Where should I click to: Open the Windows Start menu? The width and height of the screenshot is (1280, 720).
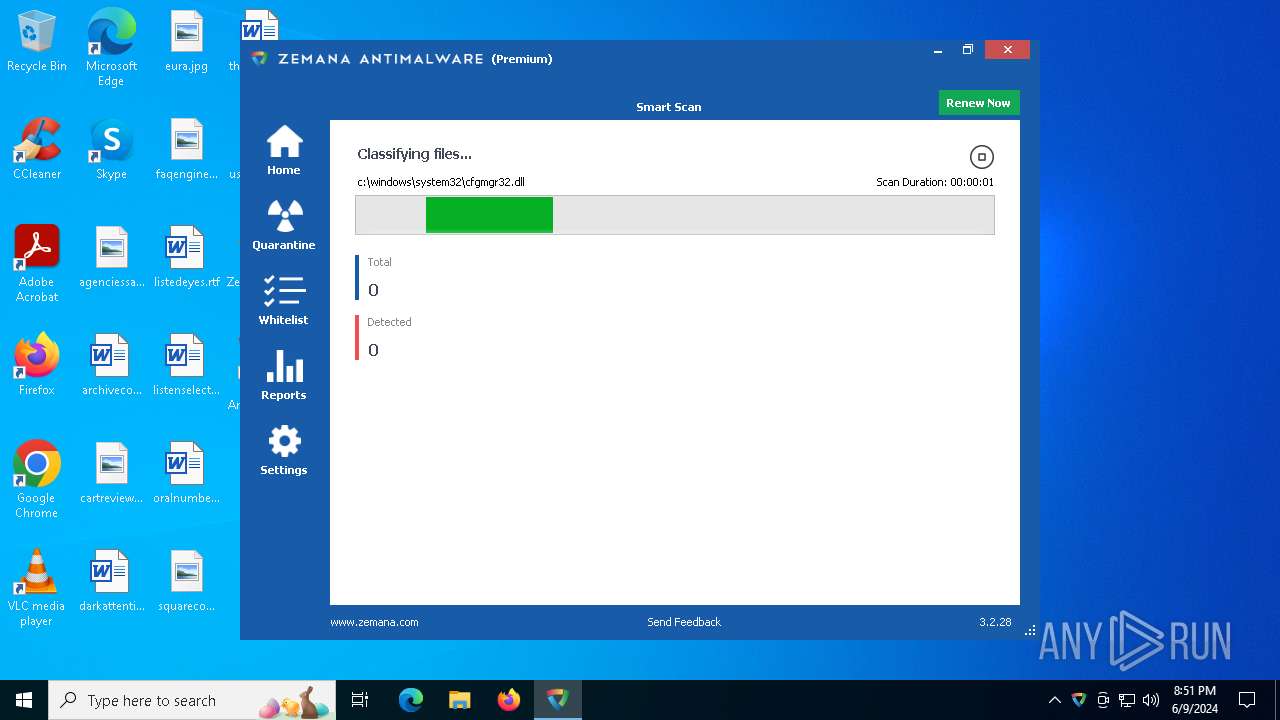pos(24,700)
